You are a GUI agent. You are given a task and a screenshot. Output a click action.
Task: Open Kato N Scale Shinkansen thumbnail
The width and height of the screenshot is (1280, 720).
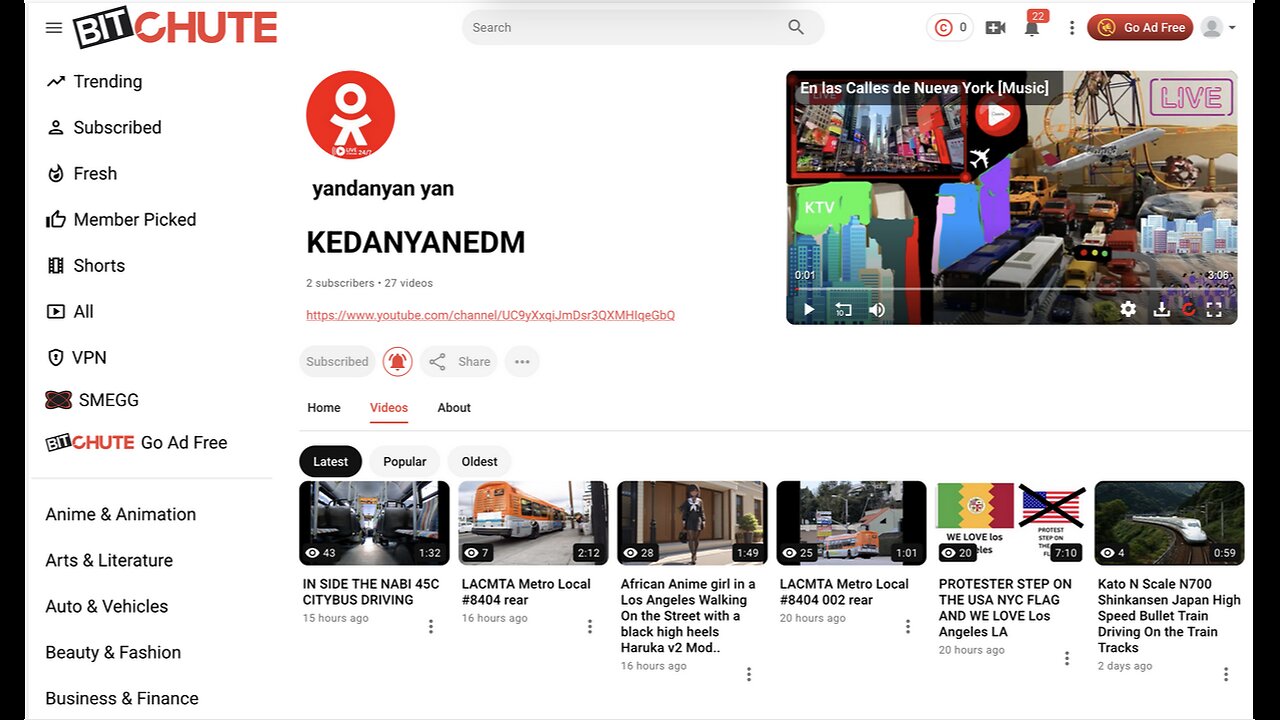[1169, 523]
